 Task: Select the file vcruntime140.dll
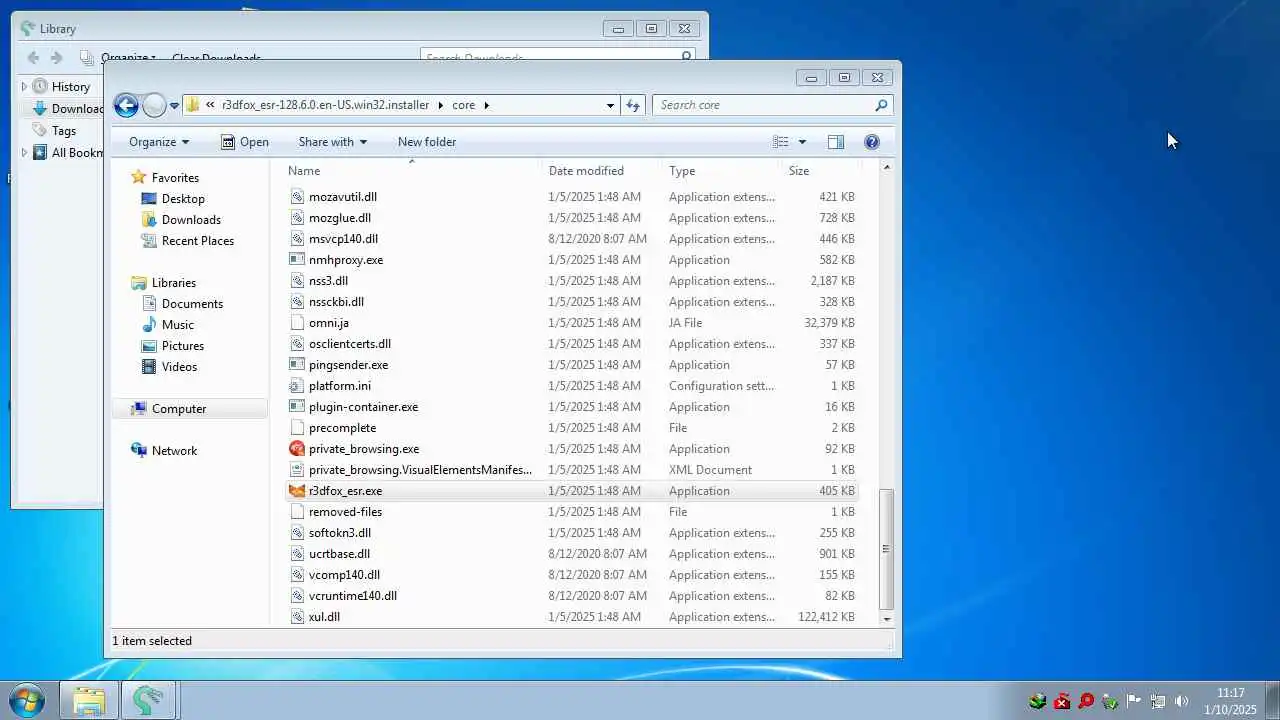(x=352, y=596)
